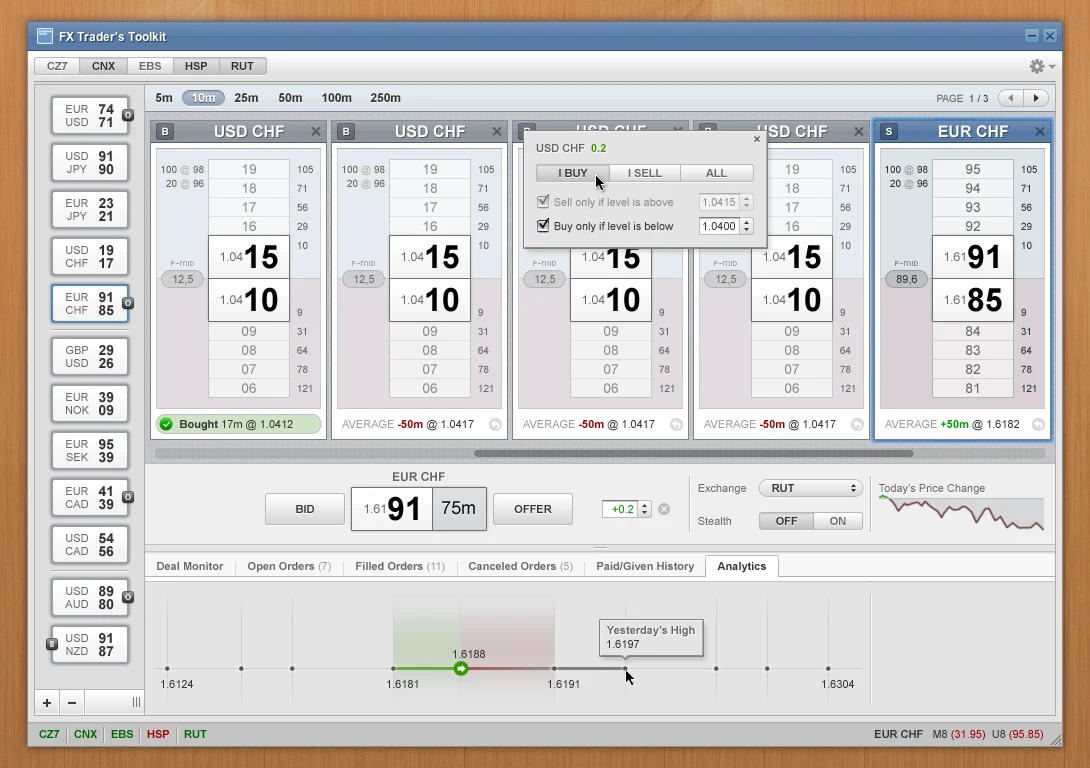Open the Filled Orders tab
Image resolution: width=1090 pixels, height=768 pixels.
coord(400,566)
